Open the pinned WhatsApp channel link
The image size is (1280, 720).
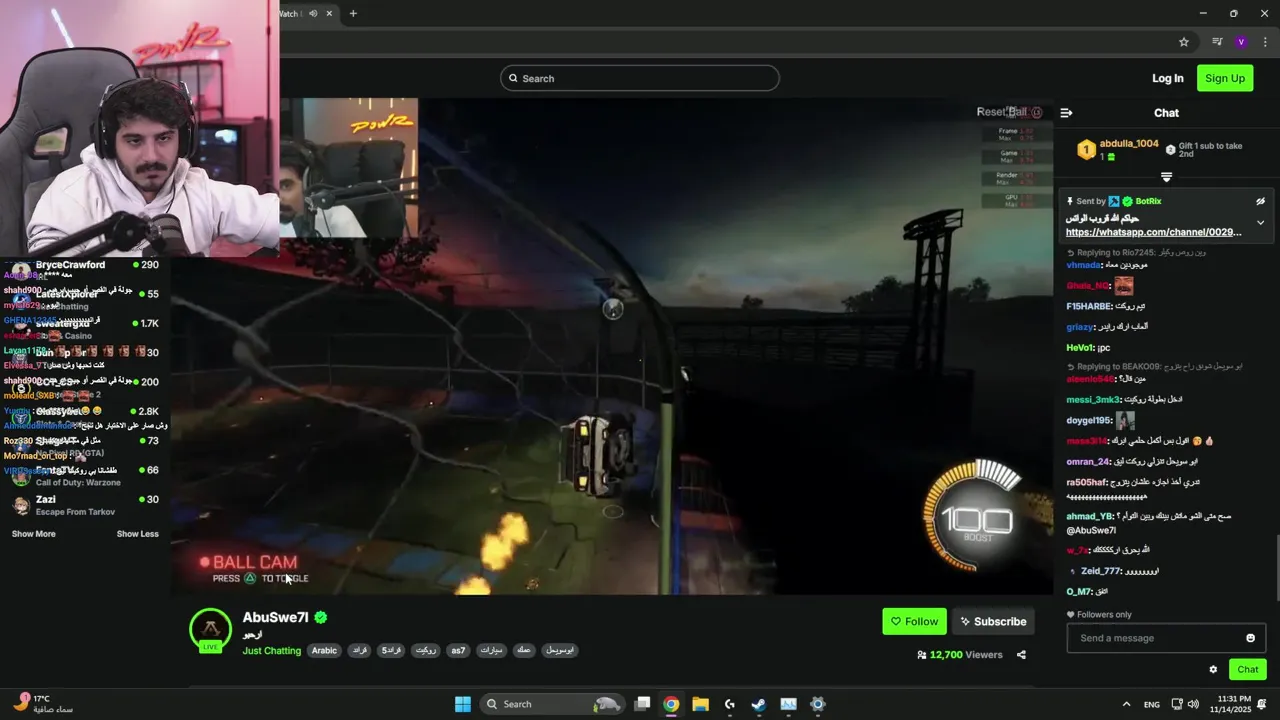(1153, 232)
